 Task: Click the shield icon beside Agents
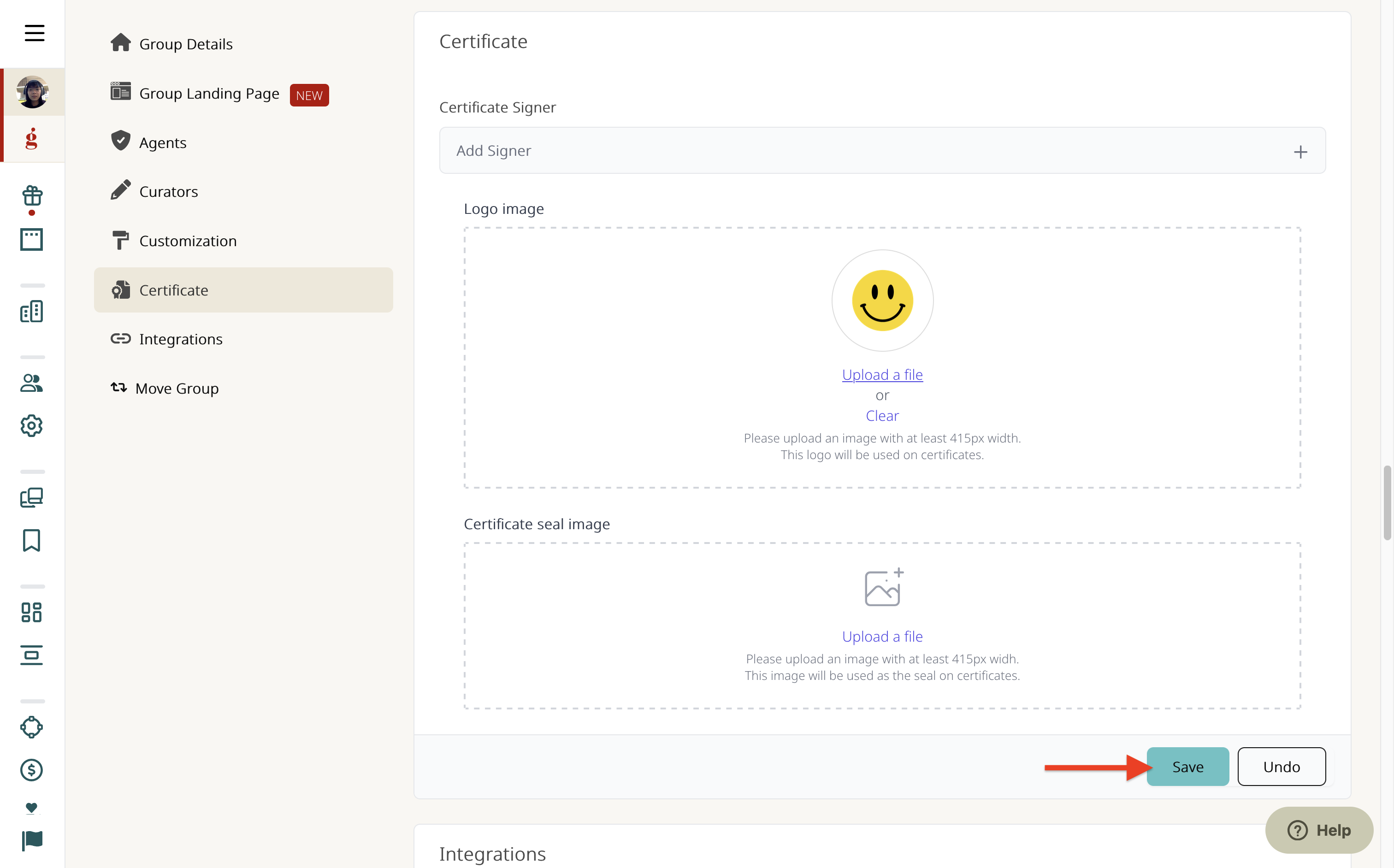click(x=121, y=140)
